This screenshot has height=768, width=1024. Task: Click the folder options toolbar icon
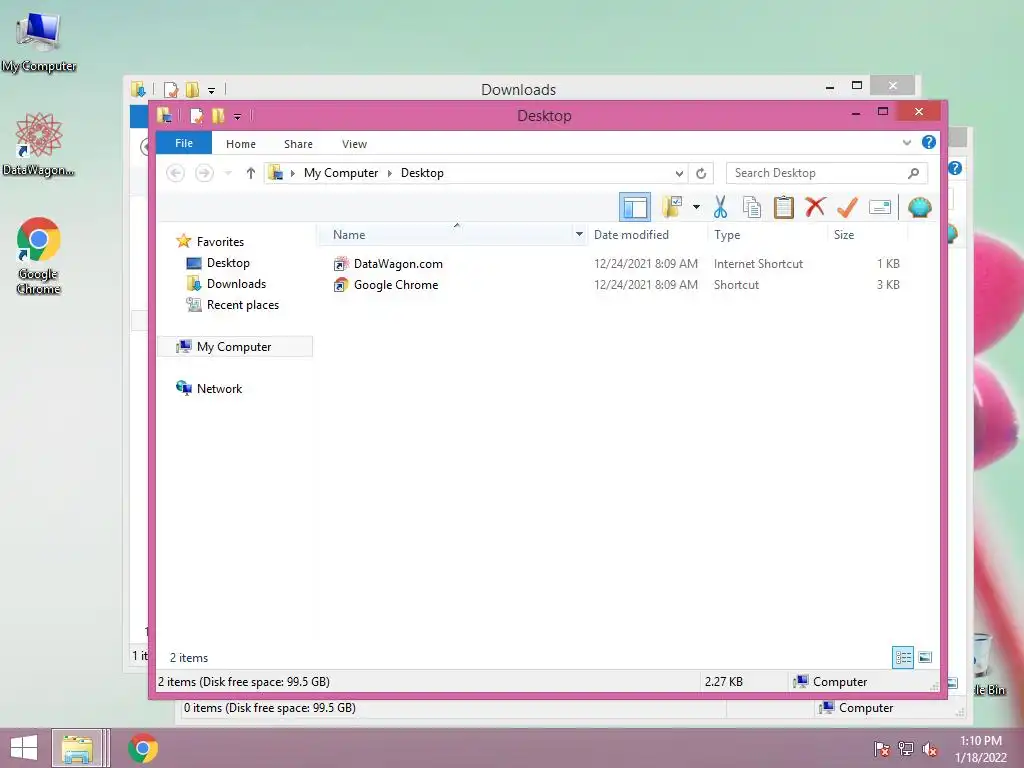pyautogui.click(x=672, y=208)
